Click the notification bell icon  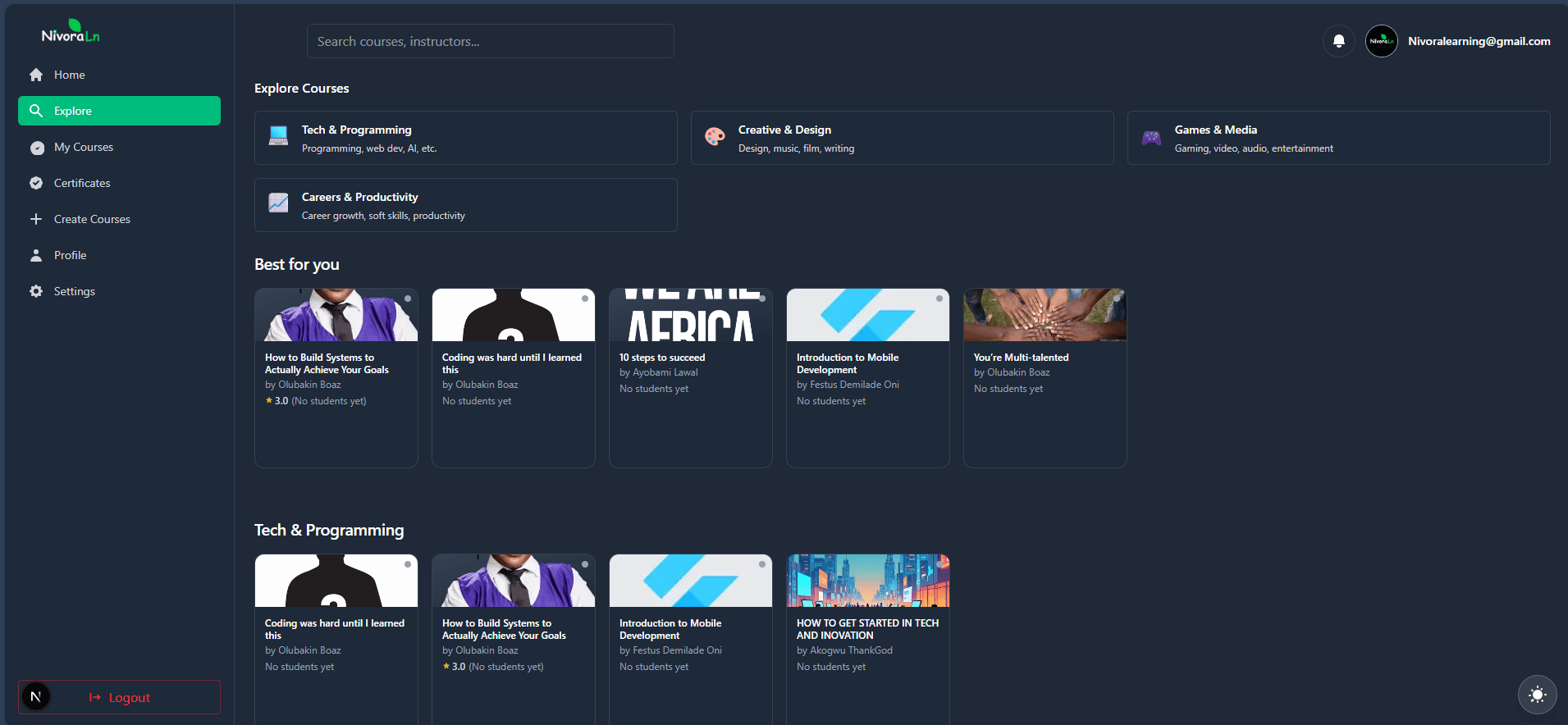pos(1338,41)
